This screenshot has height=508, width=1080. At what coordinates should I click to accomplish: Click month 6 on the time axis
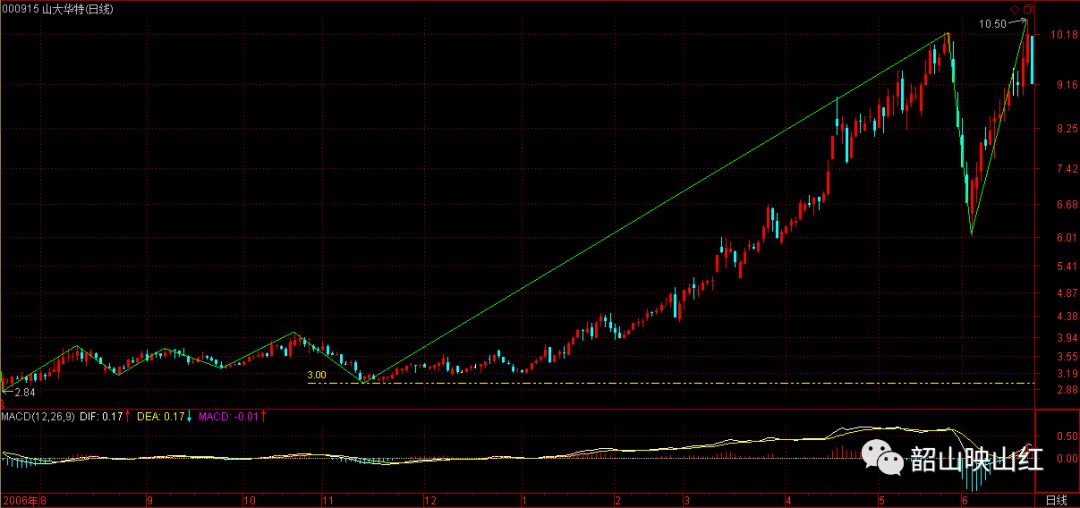click(x=965, y=500)
